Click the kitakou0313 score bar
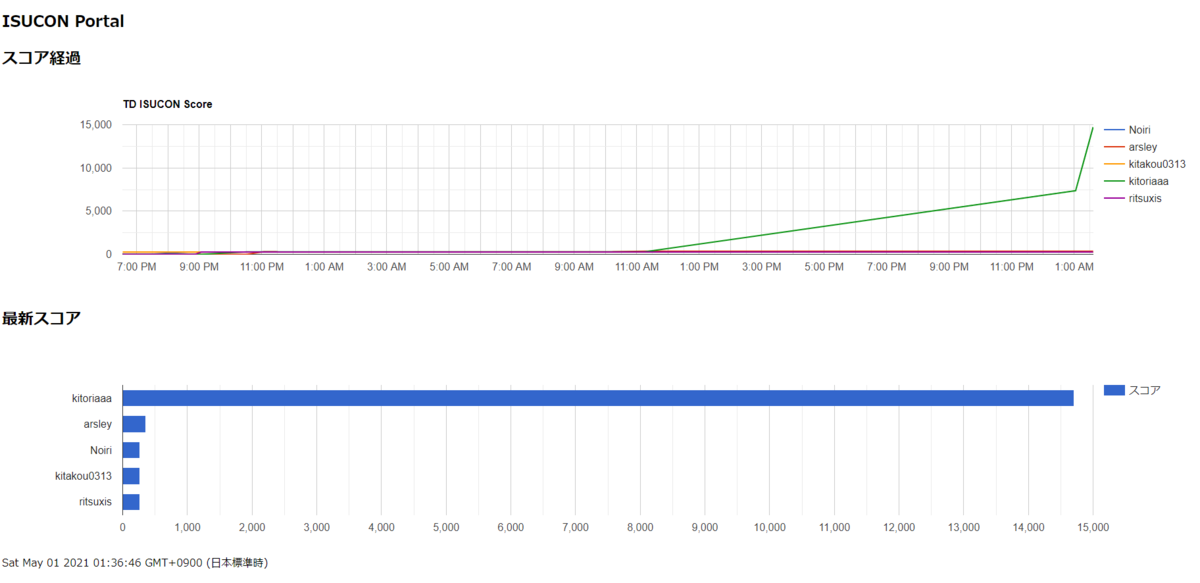 coord(131,476)
